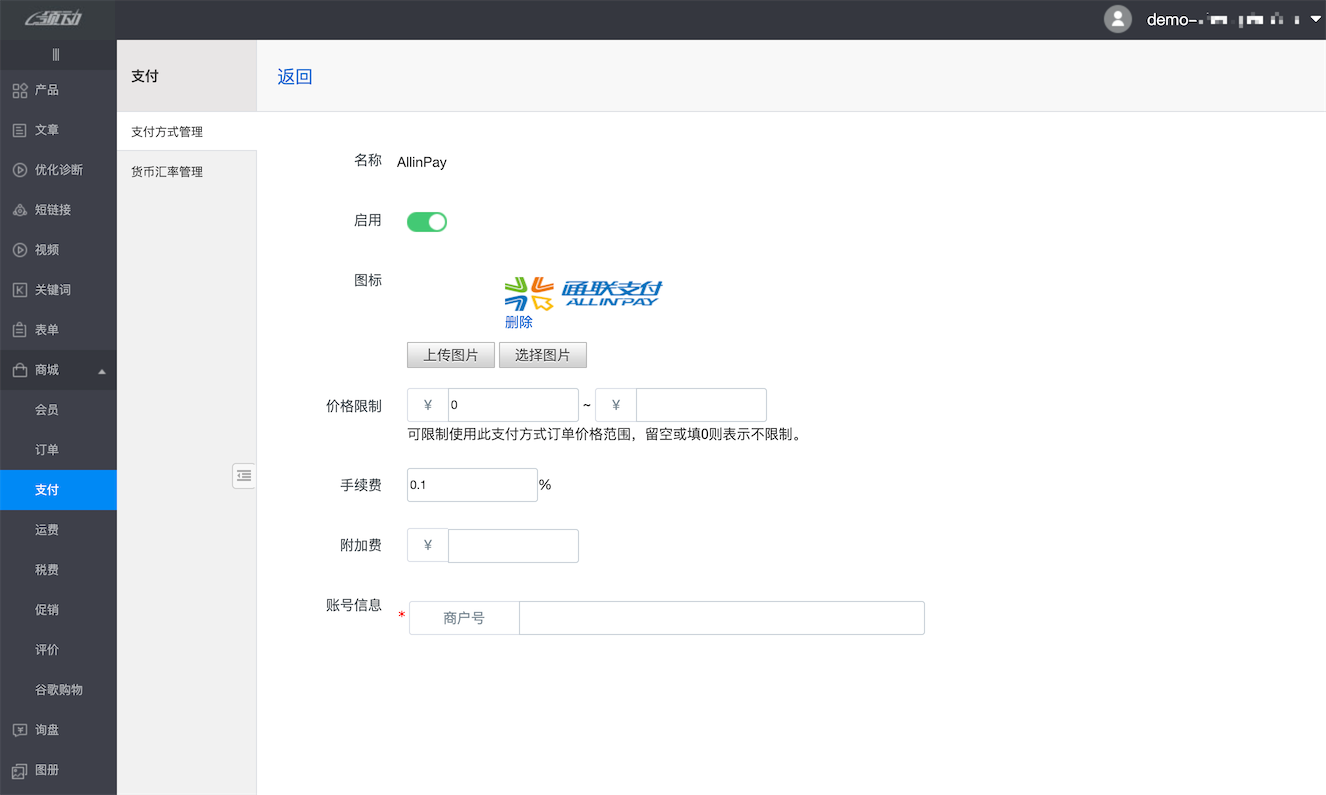This screenshot has width=1326, height=795.
Task: Click the user avatar in top bar
Action: pyautogui.click(x=1118, y=18)
